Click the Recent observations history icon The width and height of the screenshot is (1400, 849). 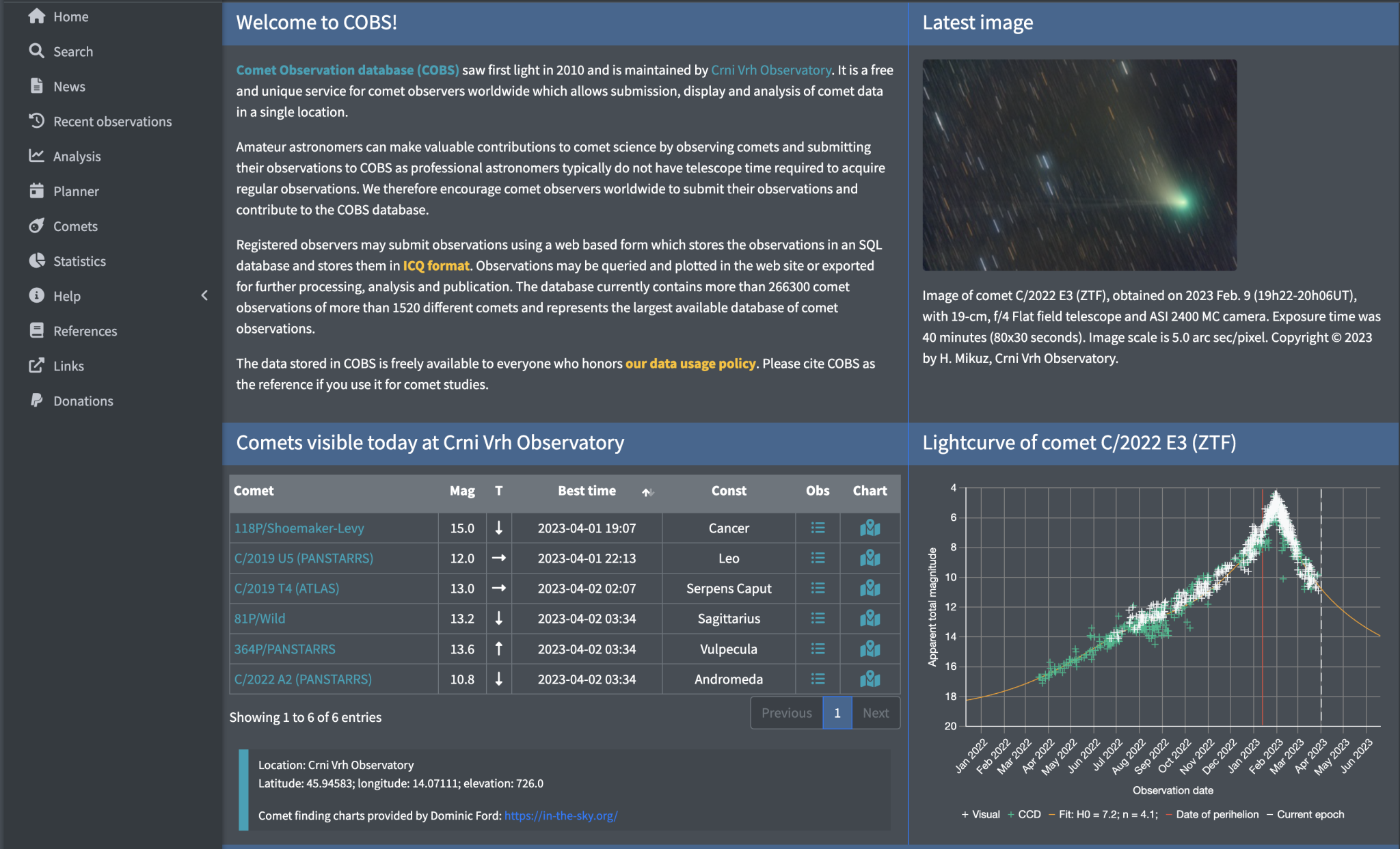click(36, 121)
